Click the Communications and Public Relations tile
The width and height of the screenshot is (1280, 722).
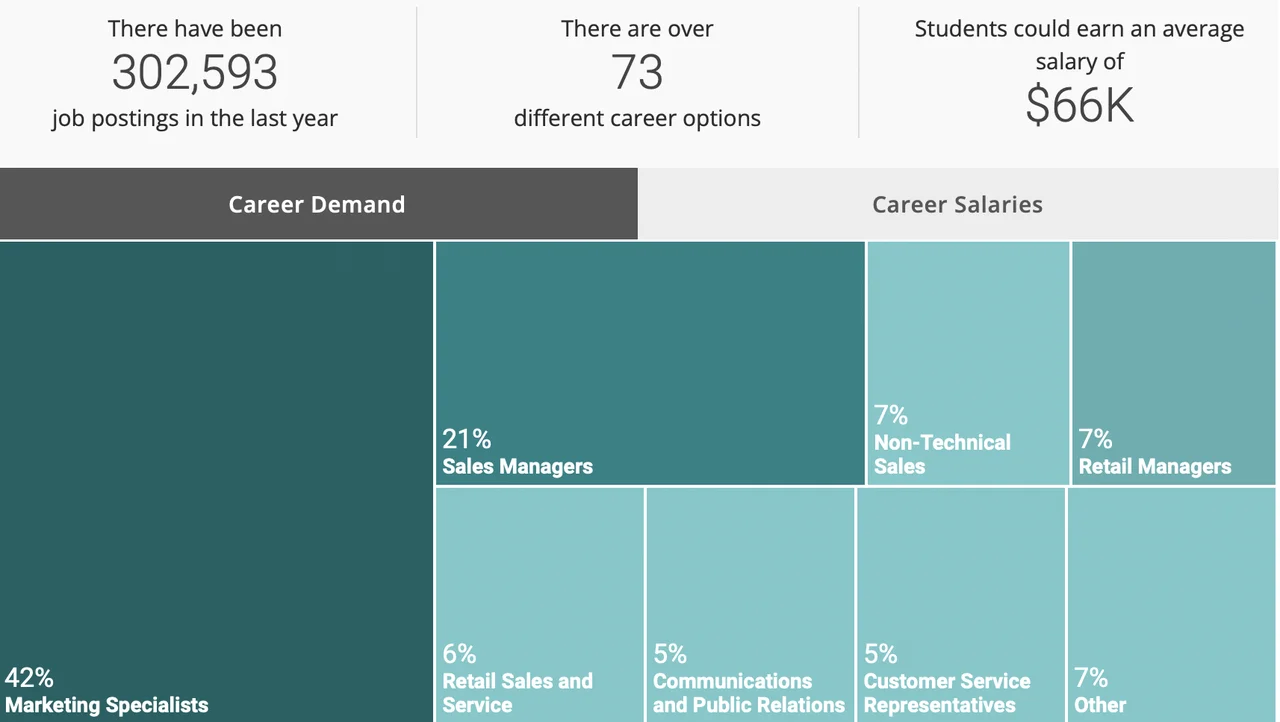coord(750,603)
